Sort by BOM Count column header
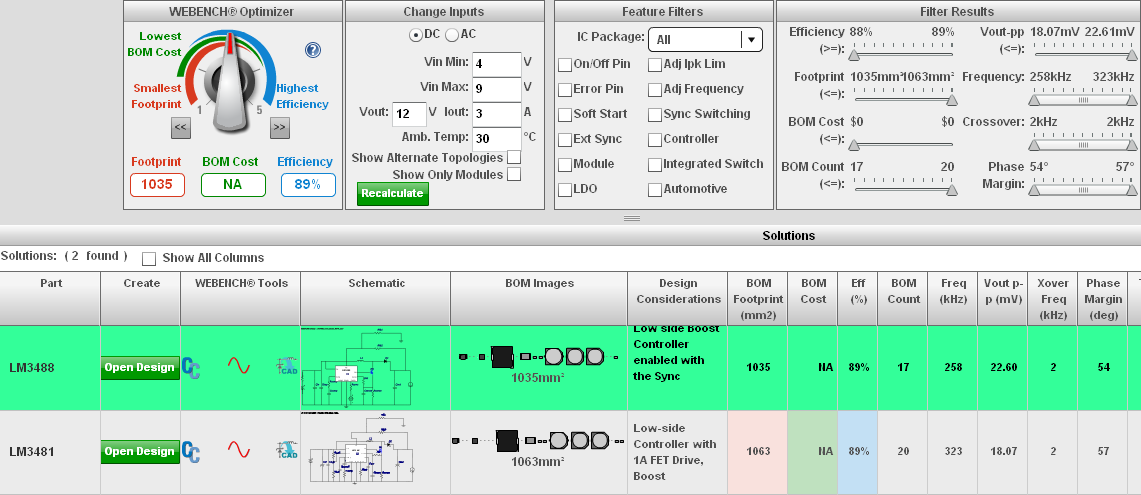This screenshot has height=495, width=1141. coord(903,299)
